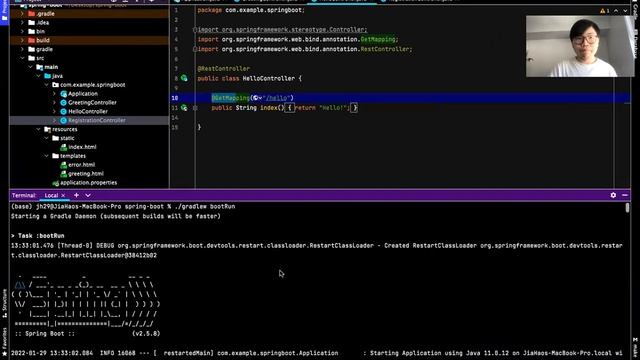Click the error.html file icon
Viewport: 640px width, 360px height.
(64, 165)
